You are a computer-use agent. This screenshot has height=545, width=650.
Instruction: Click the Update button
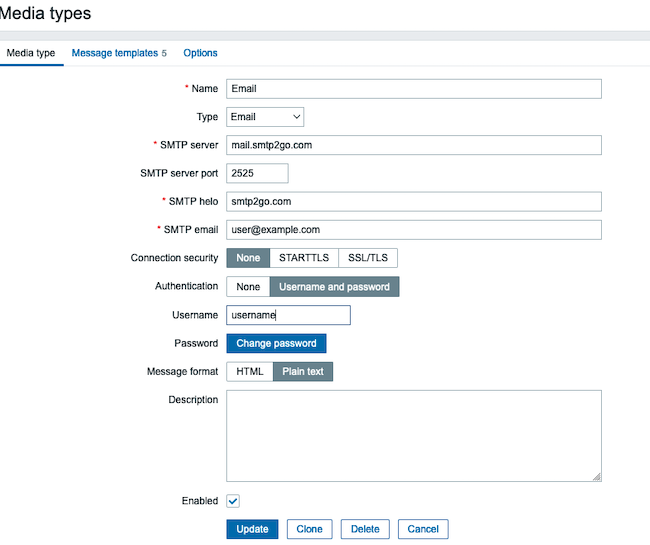pyautogui.click(x=252, y=529)
